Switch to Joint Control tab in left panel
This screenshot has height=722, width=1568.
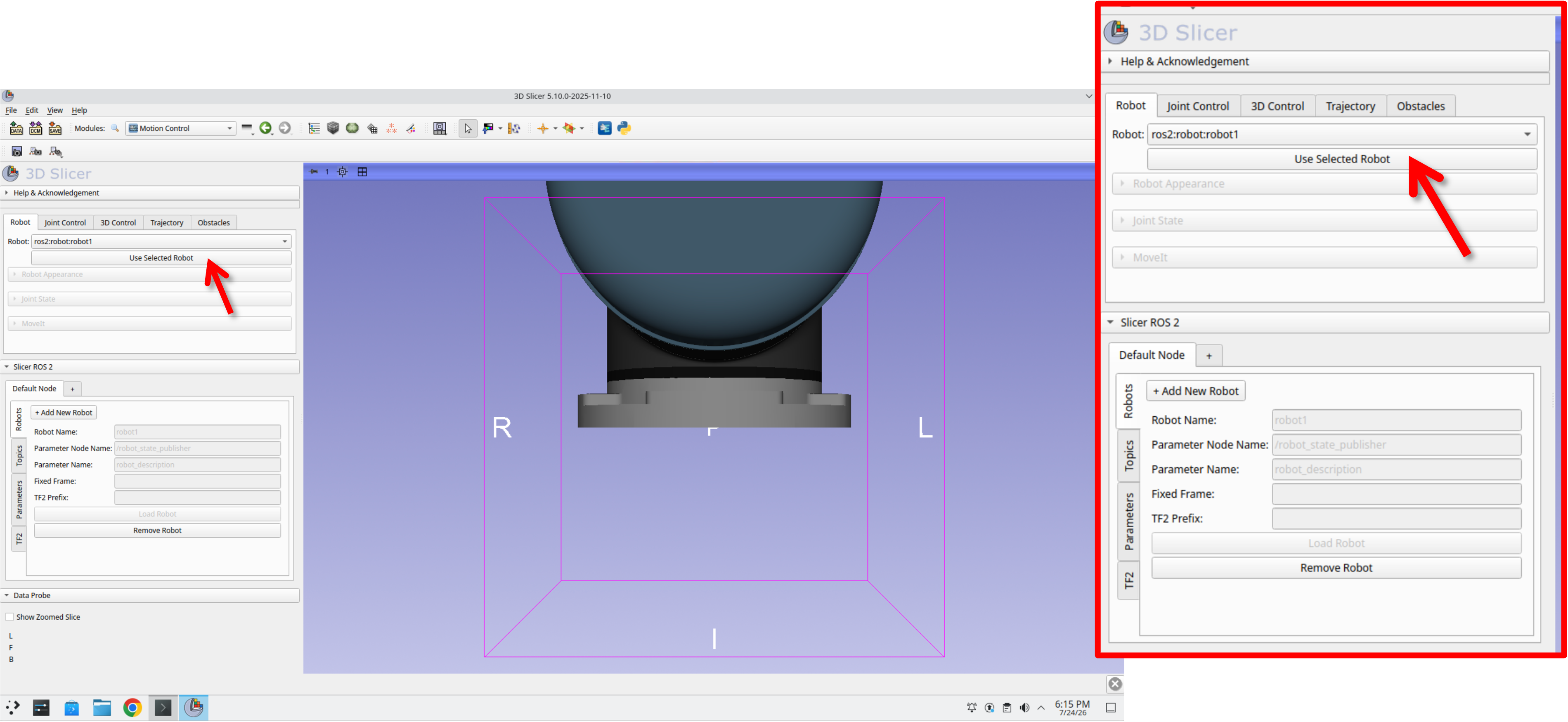(65, 223)
